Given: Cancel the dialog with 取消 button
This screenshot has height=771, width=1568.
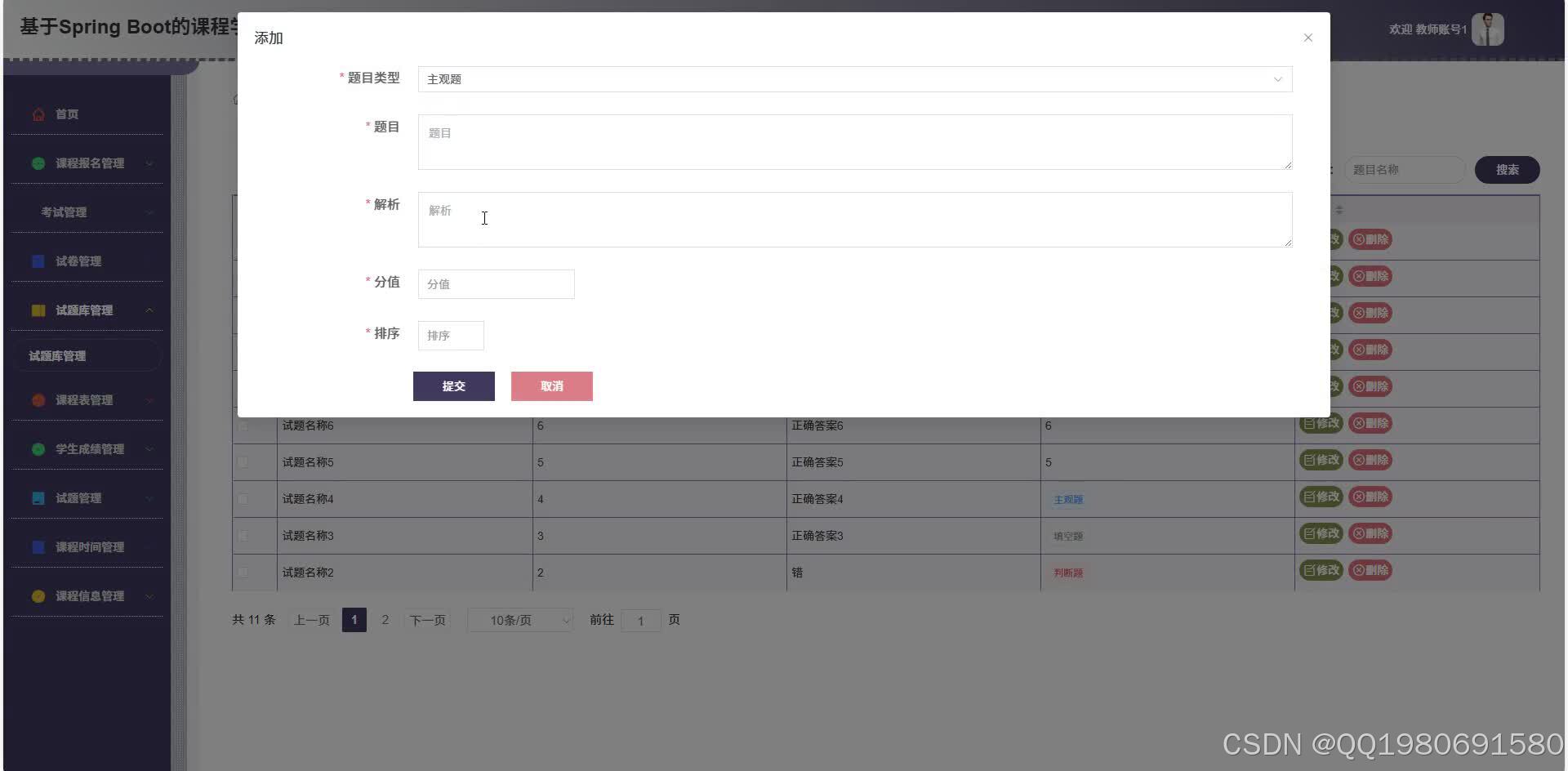Looking at the screenshot, I should [552, 386].
